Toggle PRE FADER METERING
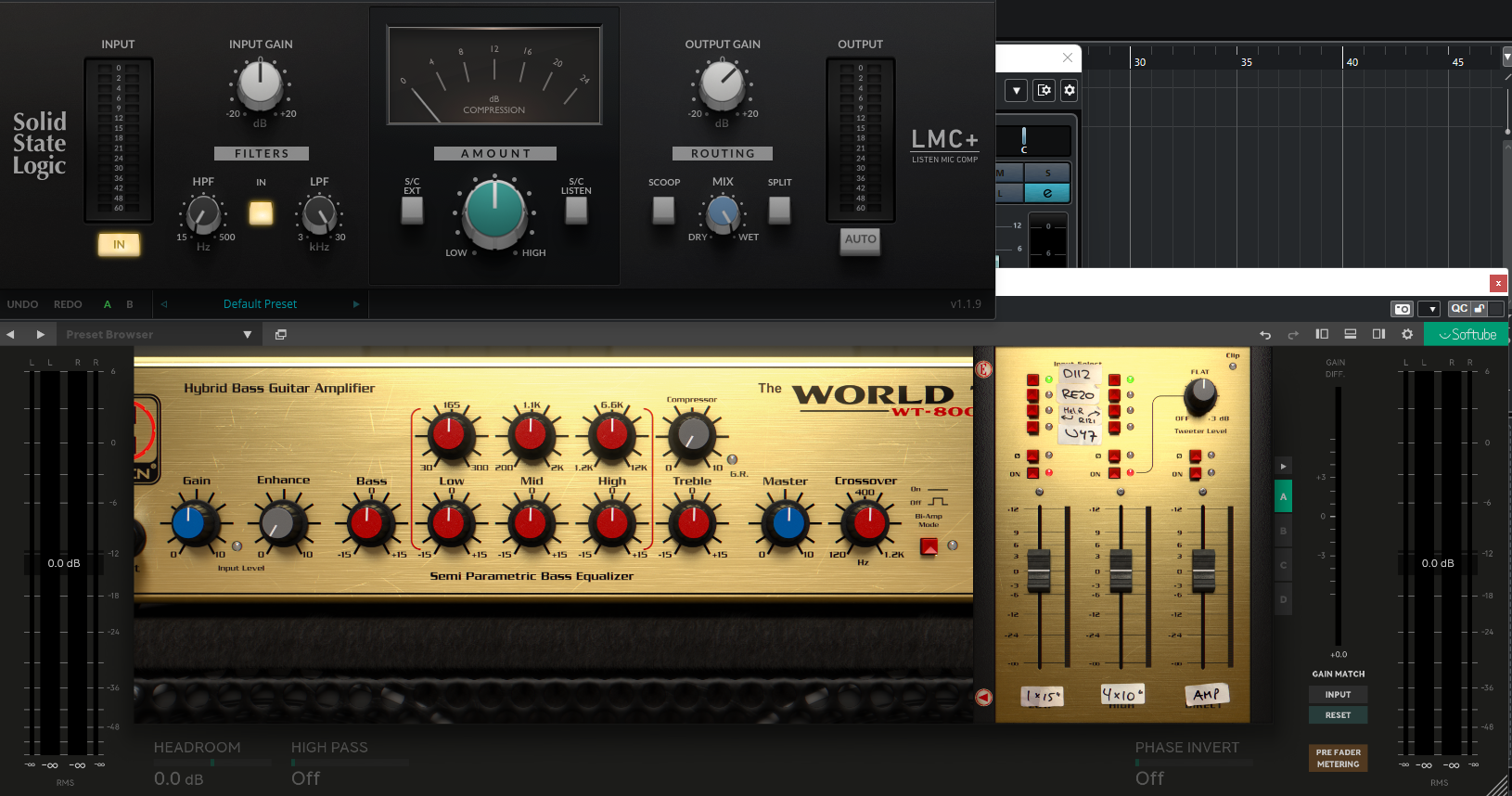 tap(1338, 758)
